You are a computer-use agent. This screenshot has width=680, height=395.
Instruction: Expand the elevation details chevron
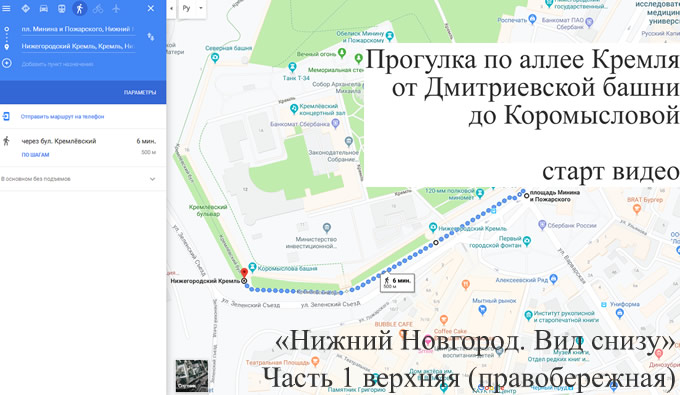pyautogui.click(x=152, y=179)
